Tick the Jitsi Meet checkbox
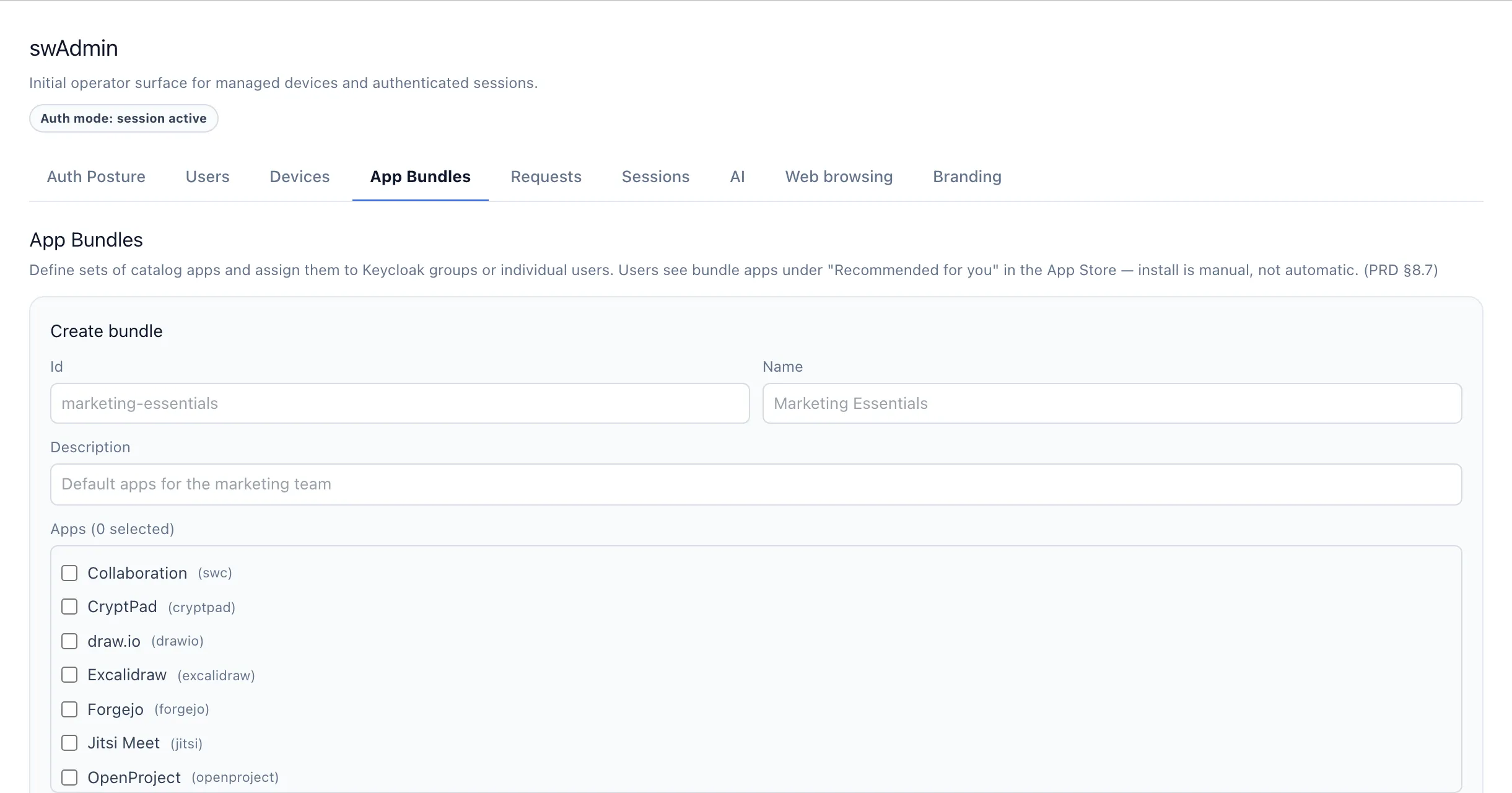This screenshot has height=793, width=1512. [x=69, y=743]
